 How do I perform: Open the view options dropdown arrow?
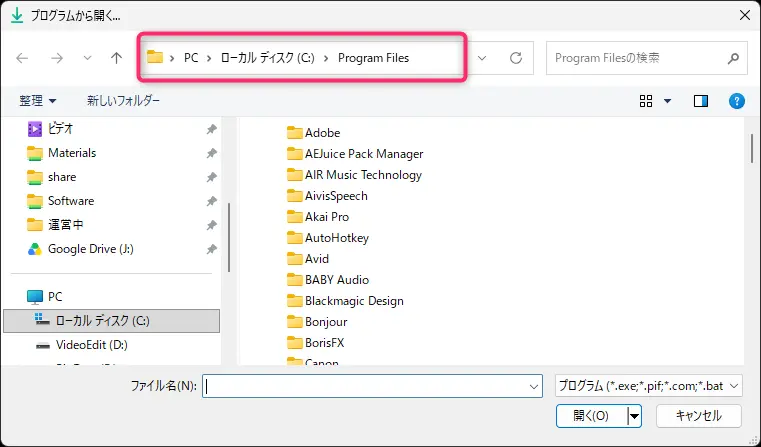point(668,101)
